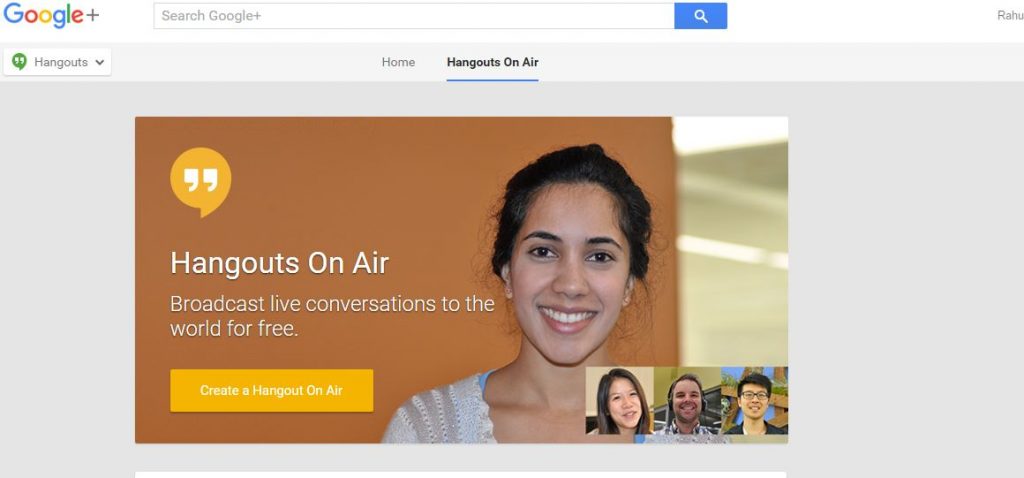Image resolution: width=1024 pixels, height=478 pixels.
Task: Click the 'Broadcast live conversations' tagline text
Action: pyautogui.click(x=332, y=315)
